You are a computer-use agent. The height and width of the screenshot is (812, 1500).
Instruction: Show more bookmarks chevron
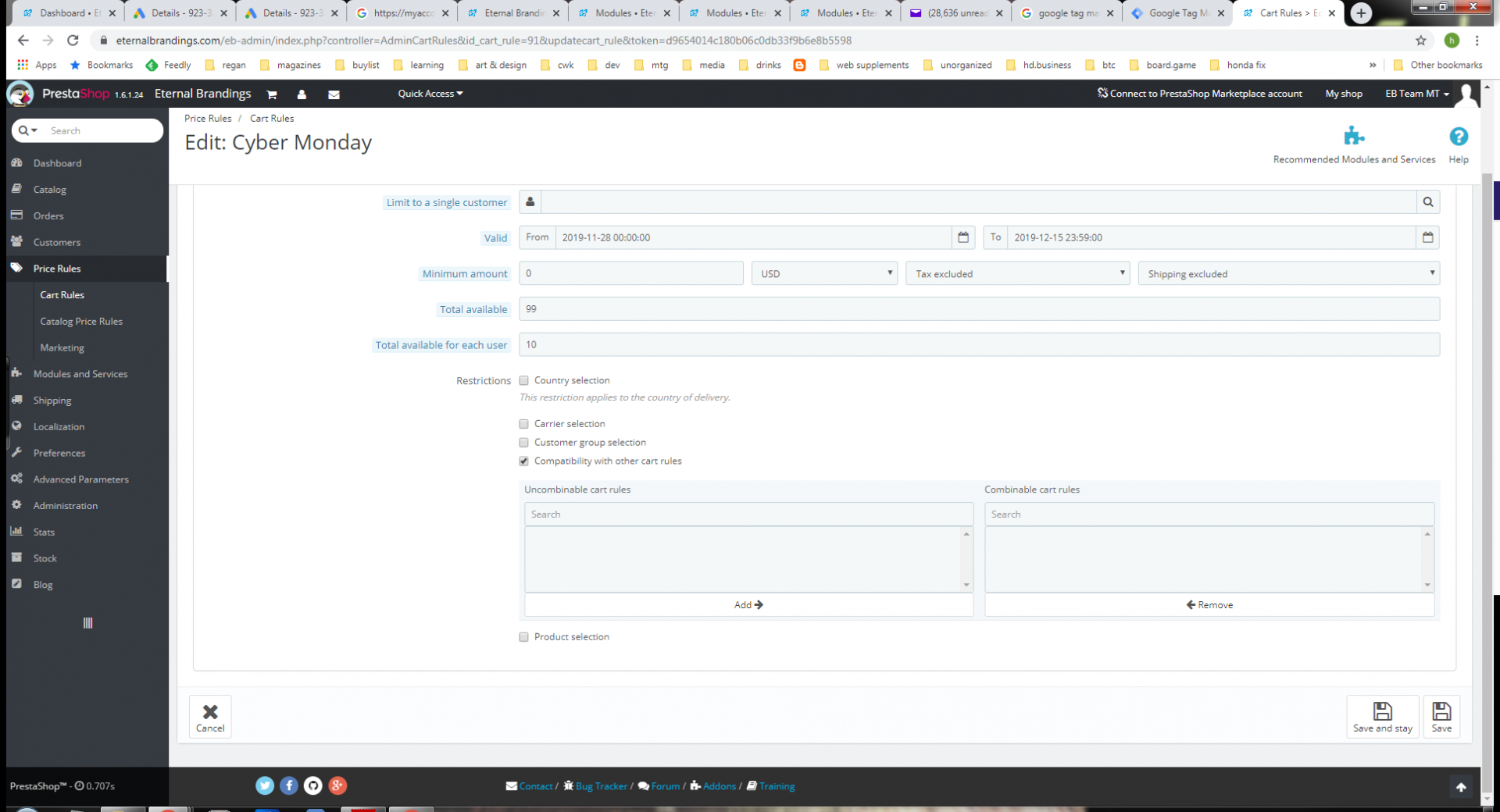point(1373,65)
